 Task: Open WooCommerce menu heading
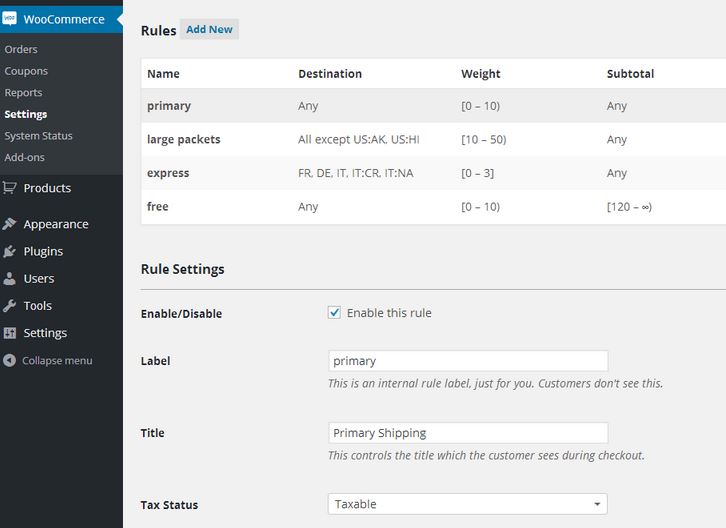click(x=64, y=19)
